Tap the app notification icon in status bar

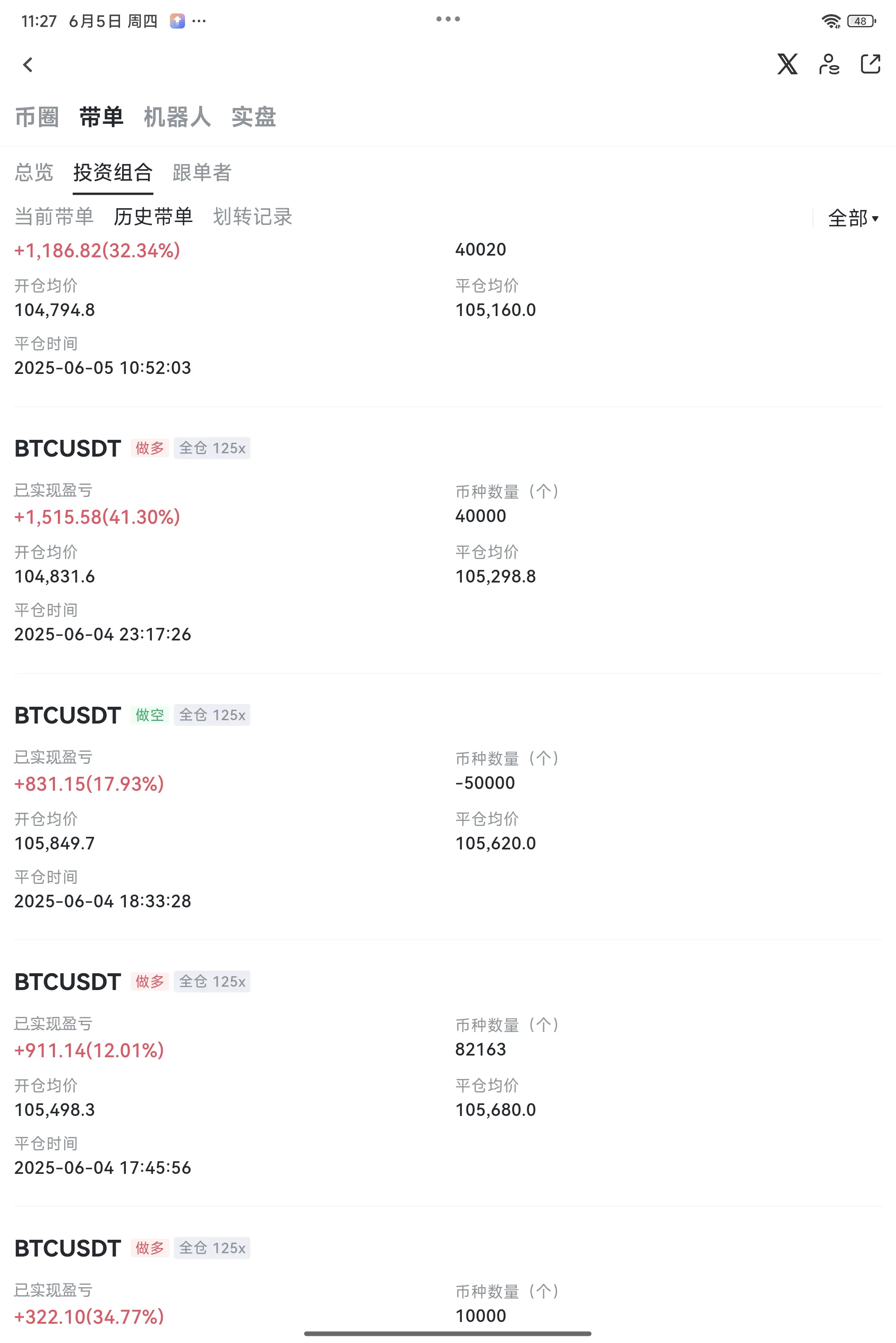[x=177, y=21]
